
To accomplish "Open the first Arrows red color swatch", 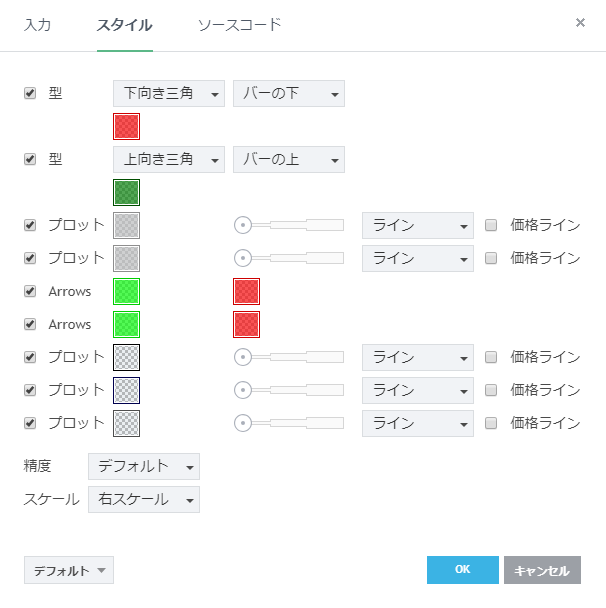I will click(246, 291).
